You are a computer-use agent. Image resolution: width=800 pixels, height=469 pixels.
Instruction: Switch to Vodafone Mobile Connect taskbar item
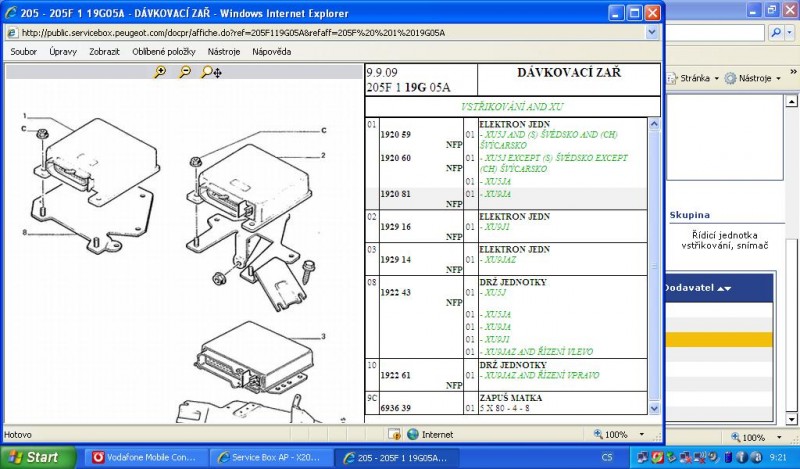147,457
